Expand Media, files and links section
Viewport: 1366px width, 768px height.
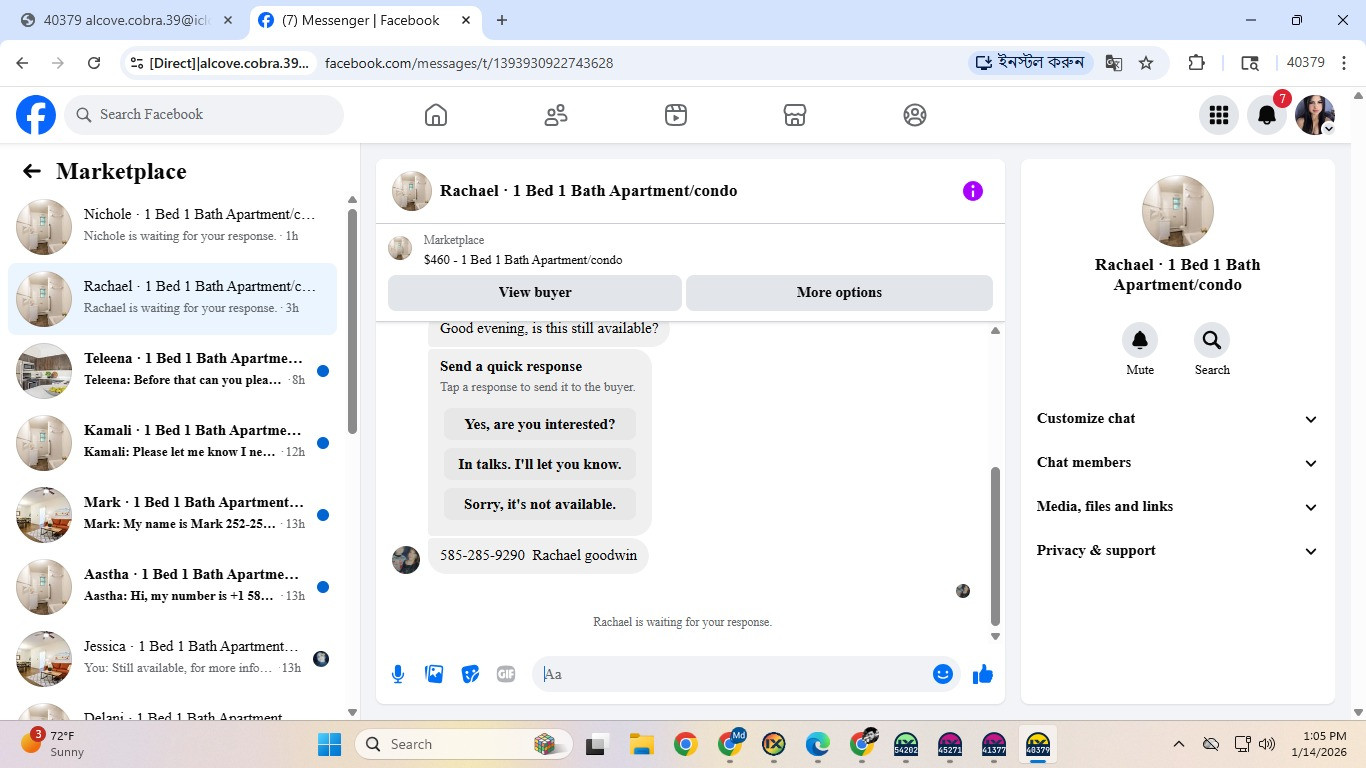click(1177, 507)
